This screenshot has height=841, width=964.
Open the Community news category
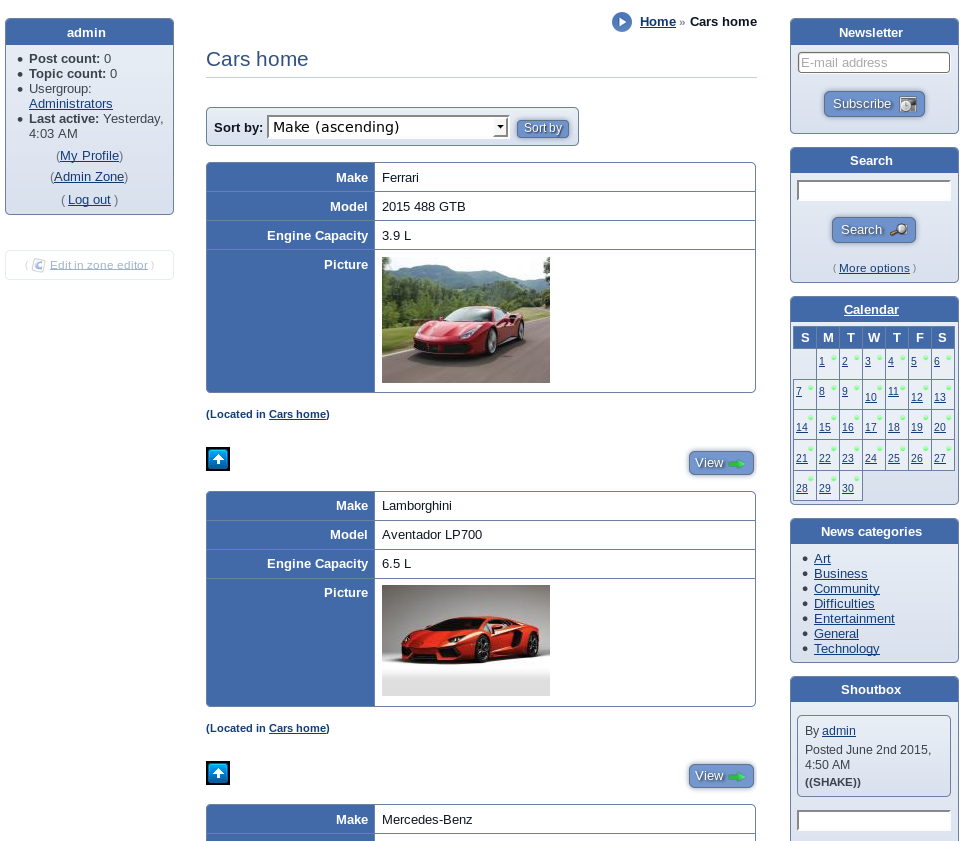[847, 589]
